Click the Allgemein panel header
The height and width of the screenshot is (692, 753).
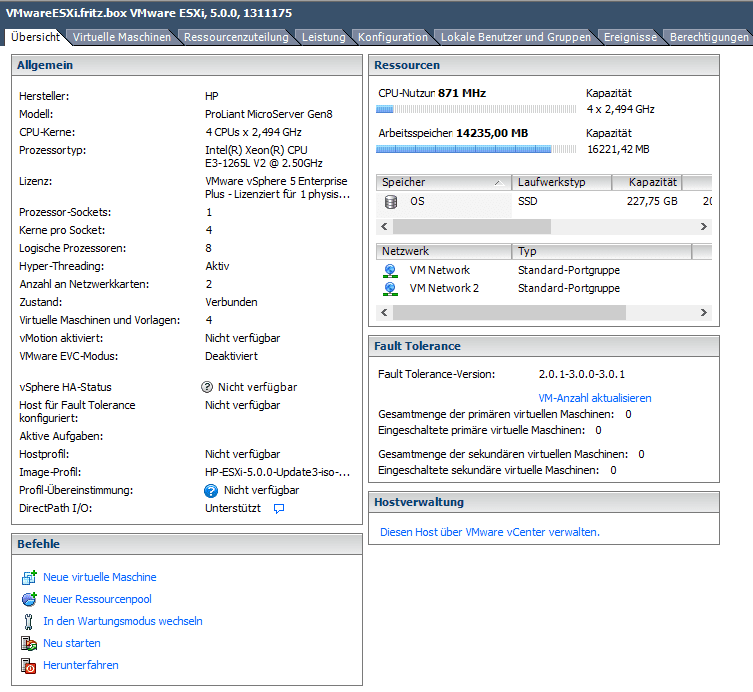coord(187,65)
